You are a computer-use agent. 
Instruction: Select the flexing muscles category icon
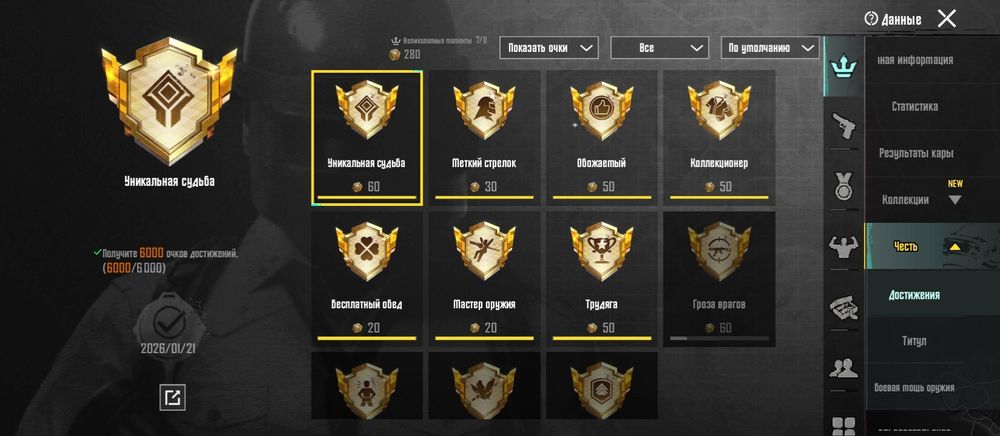click(x=844, y=246)
